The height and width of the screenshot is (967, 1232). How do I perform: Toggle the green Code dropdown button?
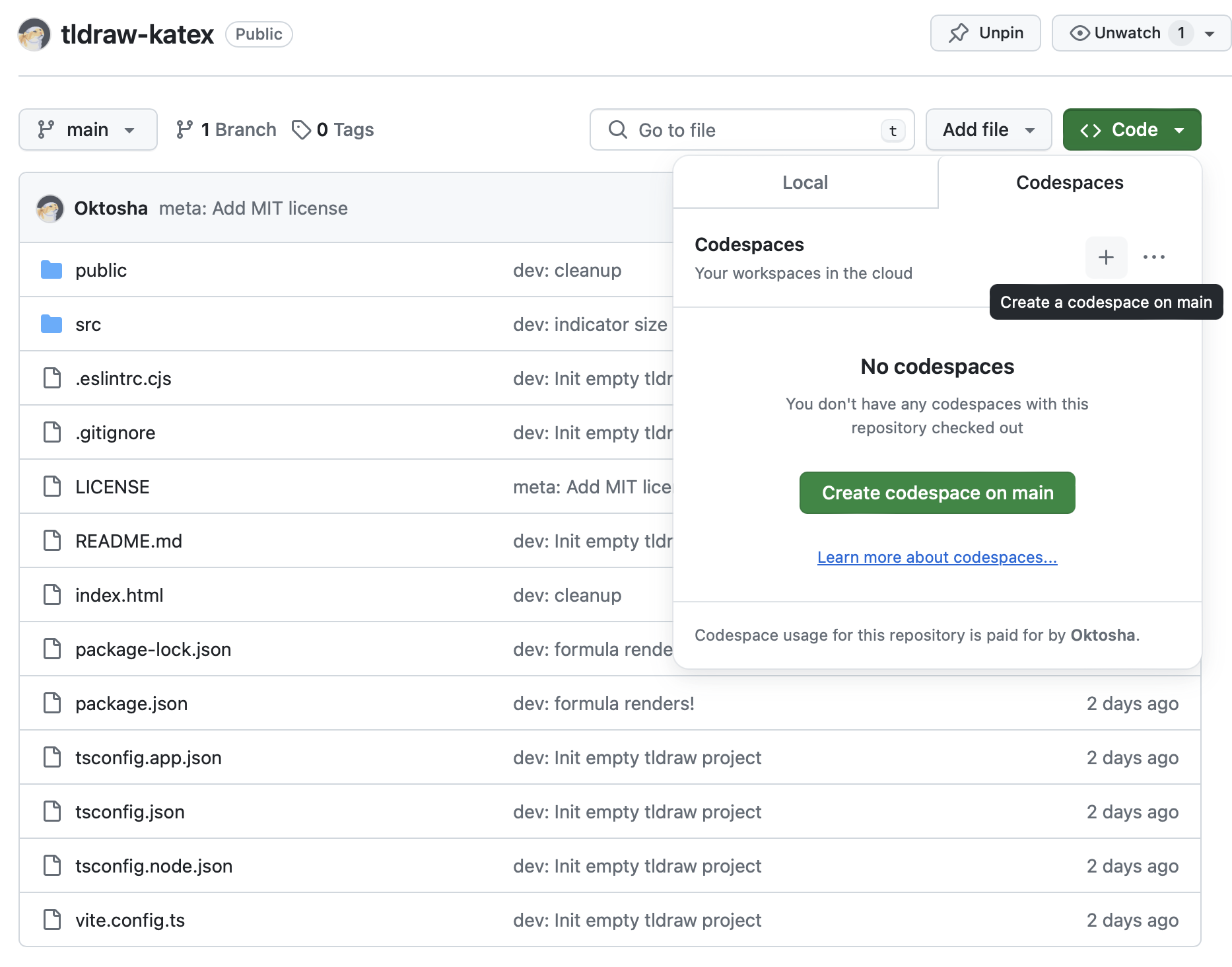(x=1132, y=129)
